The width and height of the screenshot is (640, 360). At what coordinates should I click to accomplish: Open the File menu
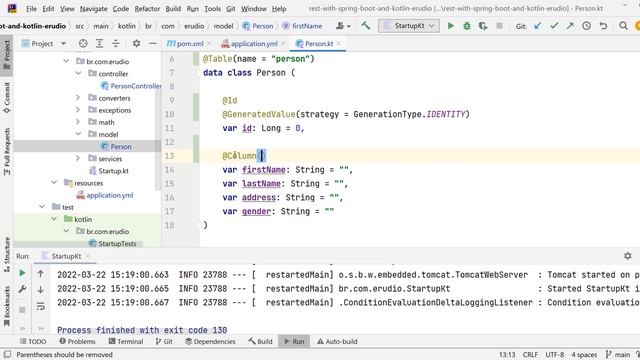tap(31, 9)
